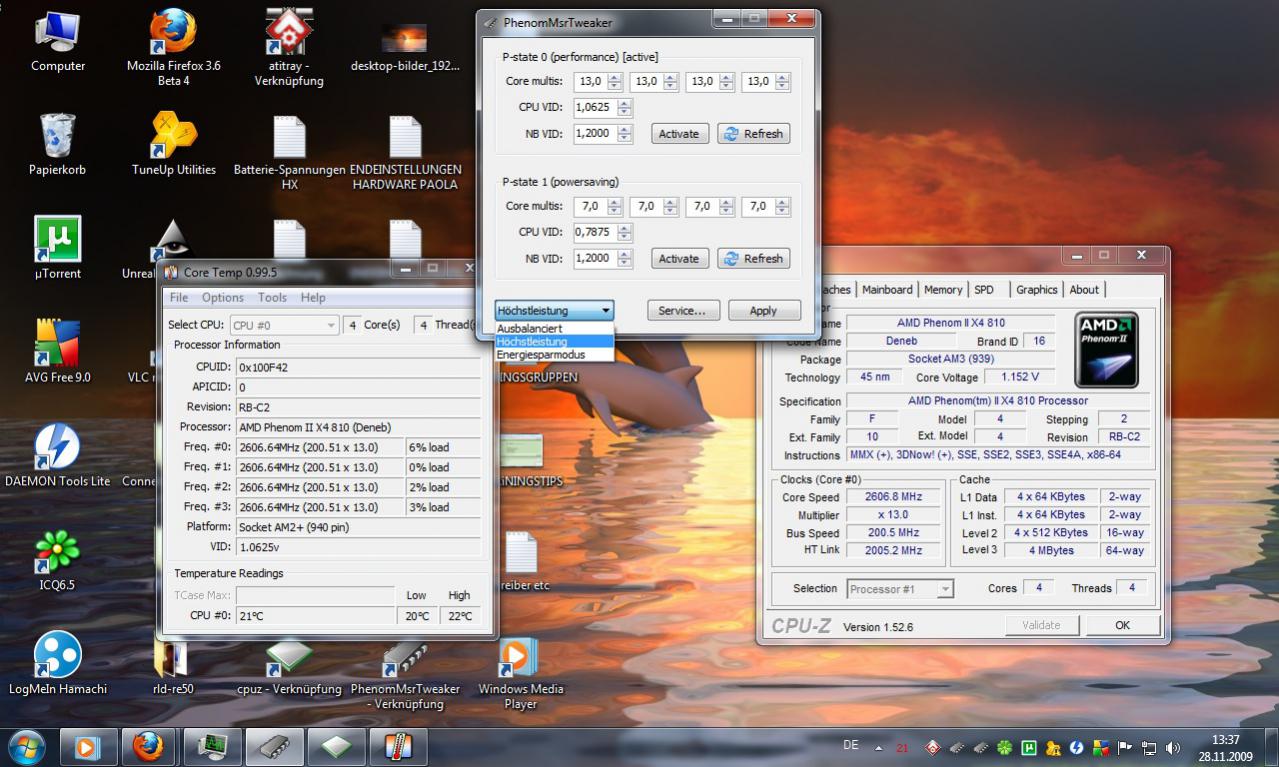Image resolution: width=1279 pixels, height=767 pixels.
Task: Click Activate in the P-state 0 section
Action: coord(679,134)
